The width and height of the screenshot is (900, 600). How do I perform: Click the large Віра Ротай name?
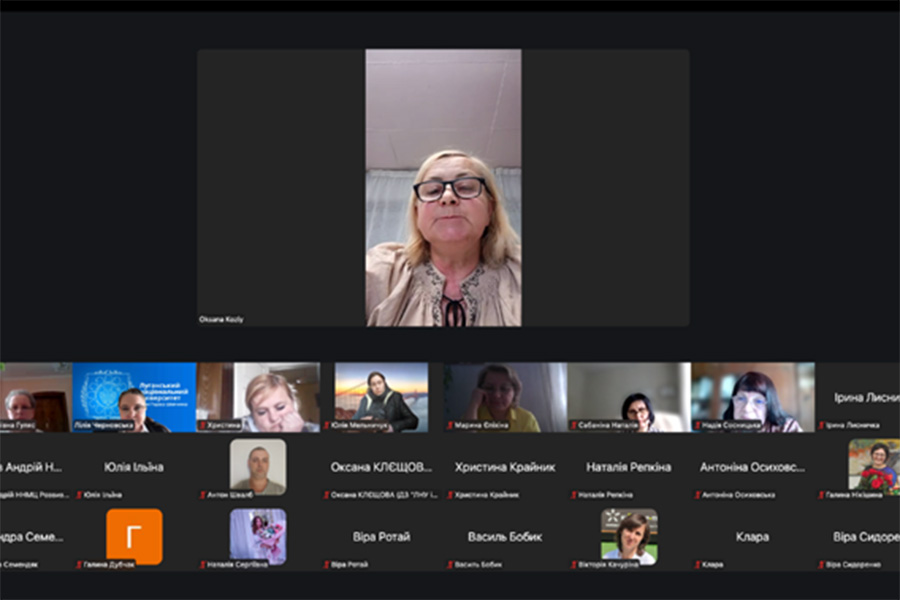[381, 537]
